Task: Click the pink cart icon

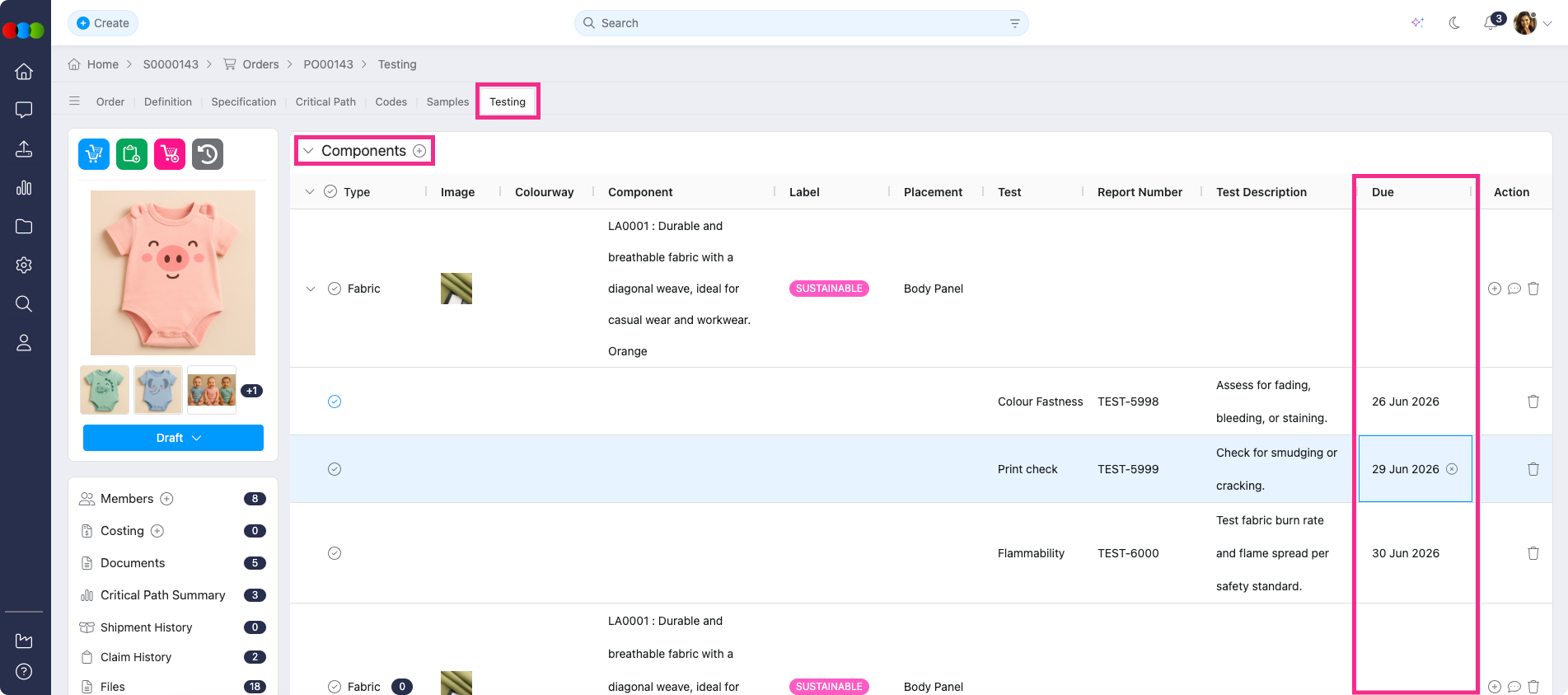Action: point(170,154)
